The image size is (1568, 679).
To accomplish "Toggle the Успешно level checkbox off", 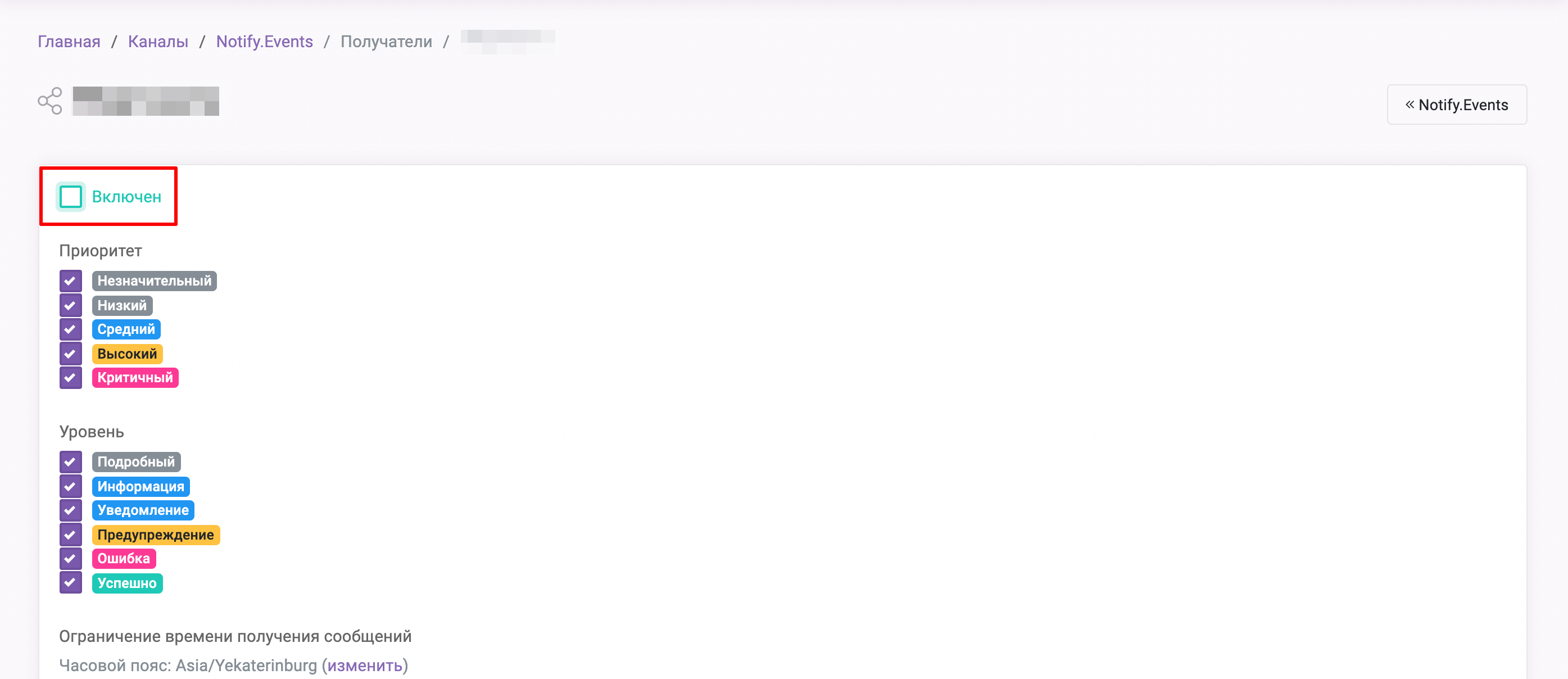I will [69, 582].
